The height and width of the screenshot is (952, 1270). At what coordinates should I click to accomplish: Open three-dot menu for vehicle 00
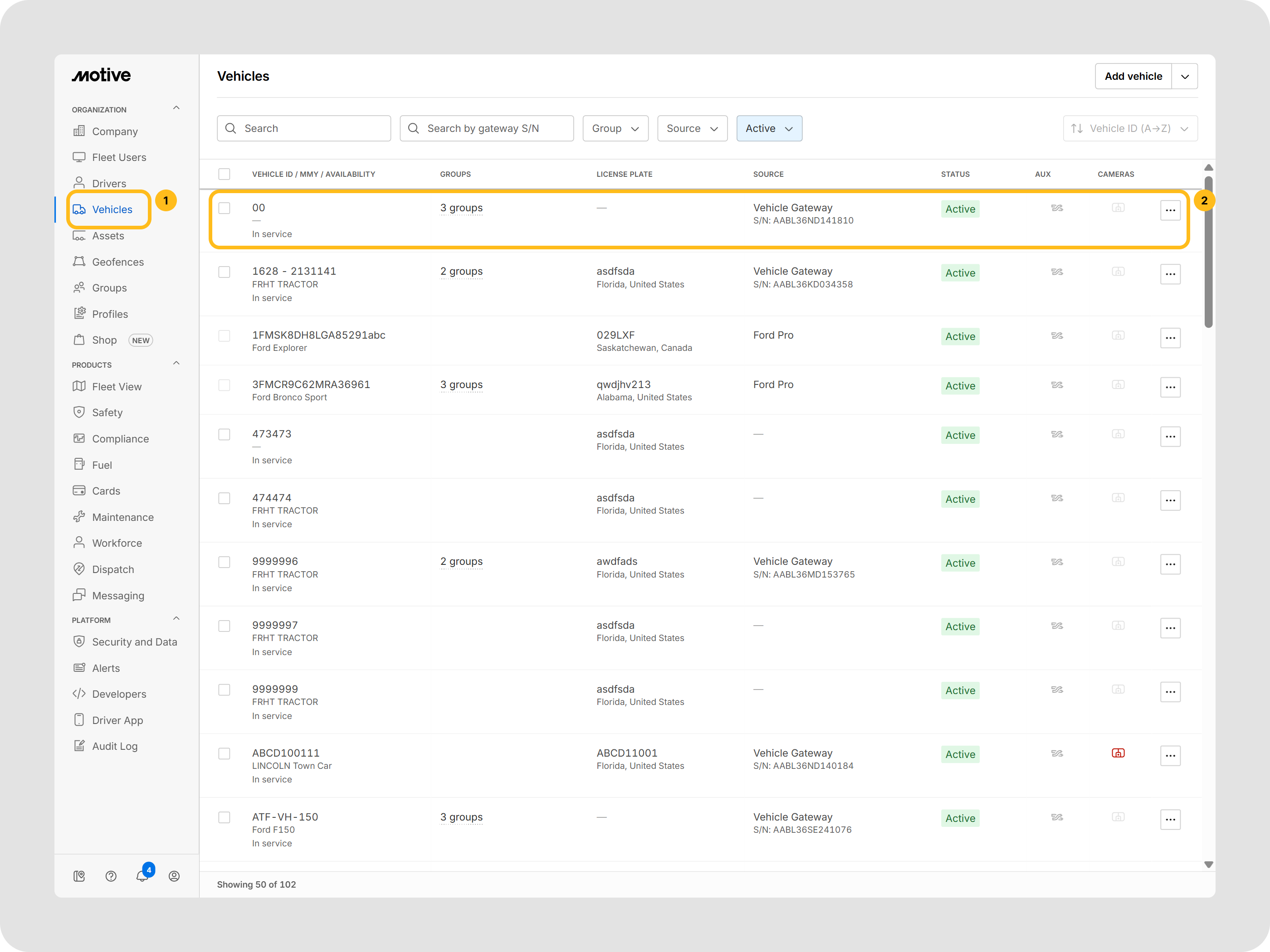pos(1169,210)
